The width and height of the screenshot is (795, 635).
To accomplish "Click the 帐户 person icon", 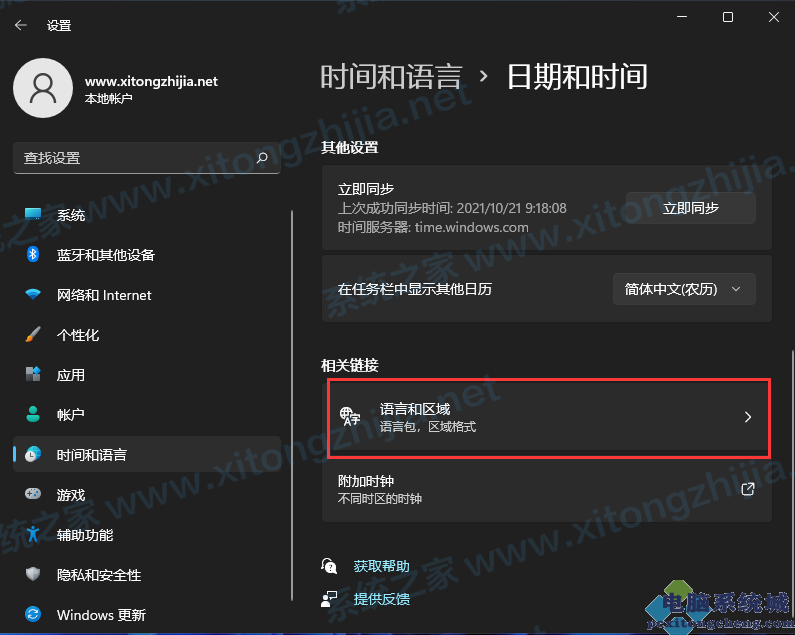I will [33, 414].
